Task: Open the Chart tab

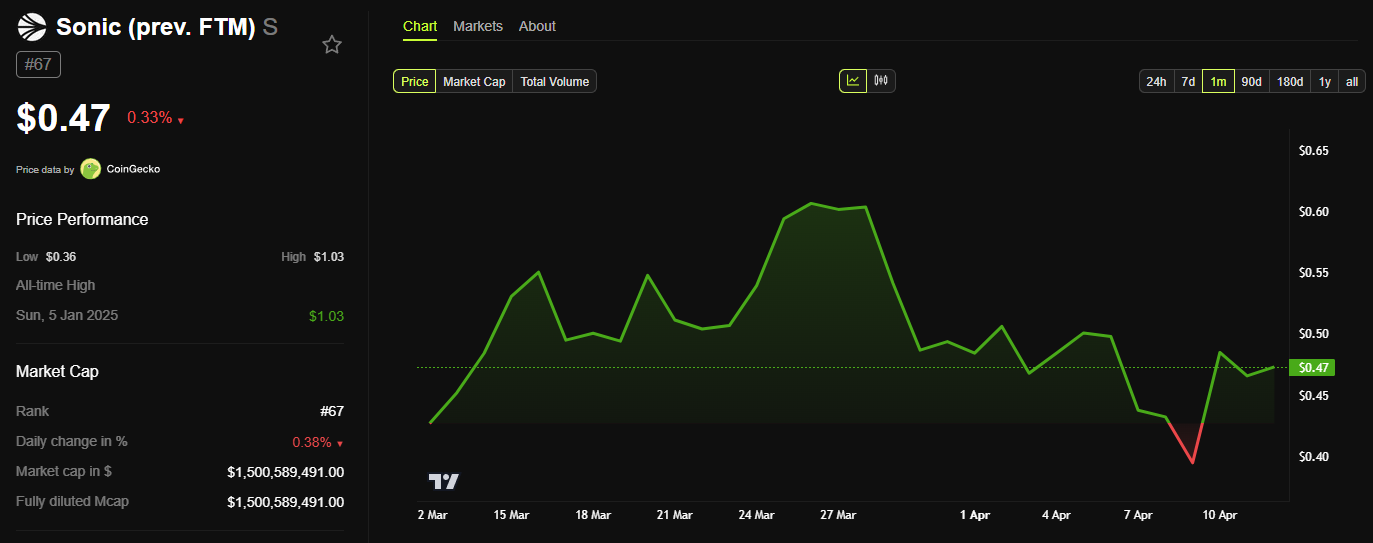Action: pyautogui.click(x=420, y=26)
